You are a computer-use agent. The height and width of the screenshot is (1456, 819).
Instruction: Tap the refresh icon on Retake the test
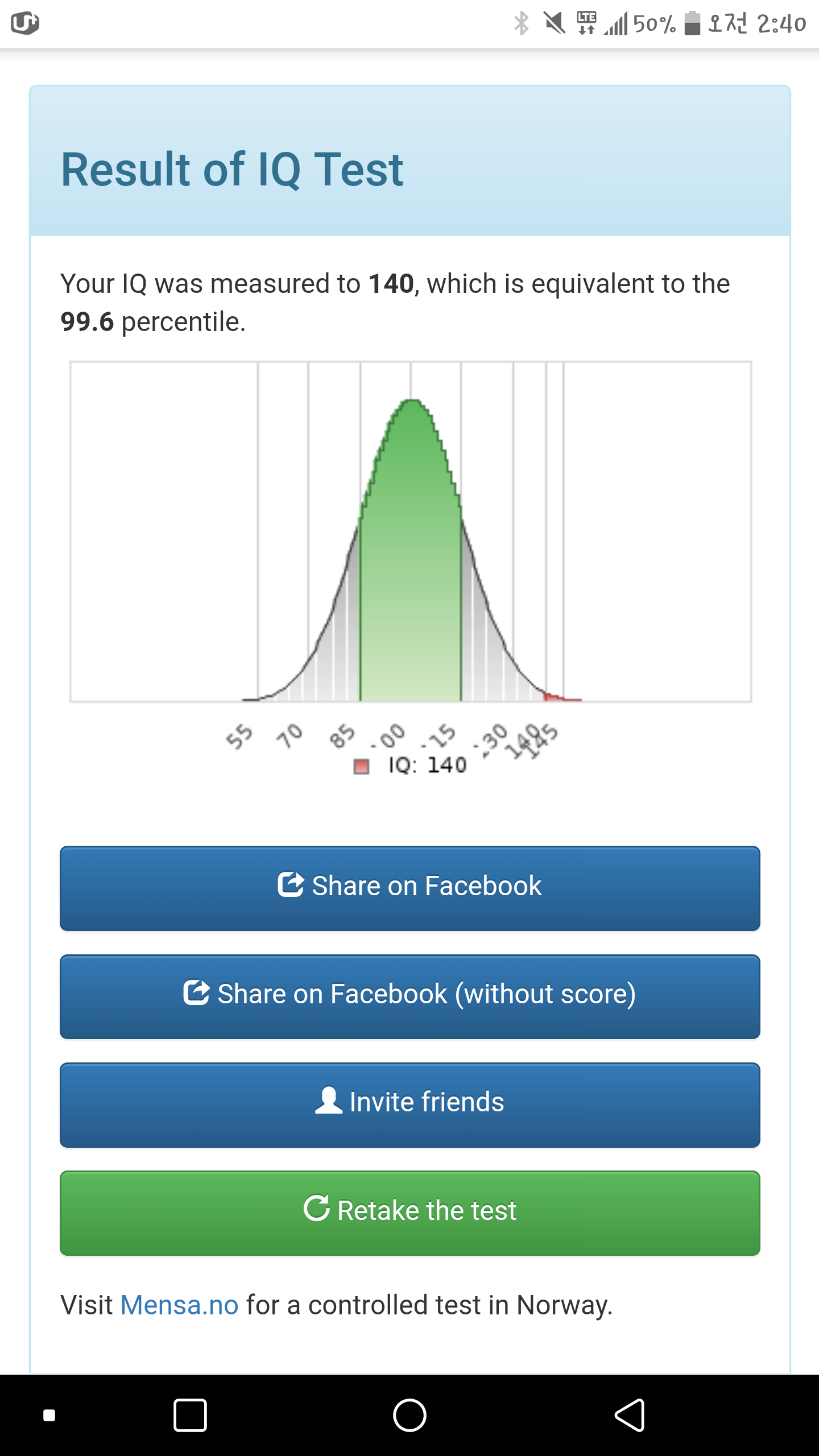tap(317, 1208)
